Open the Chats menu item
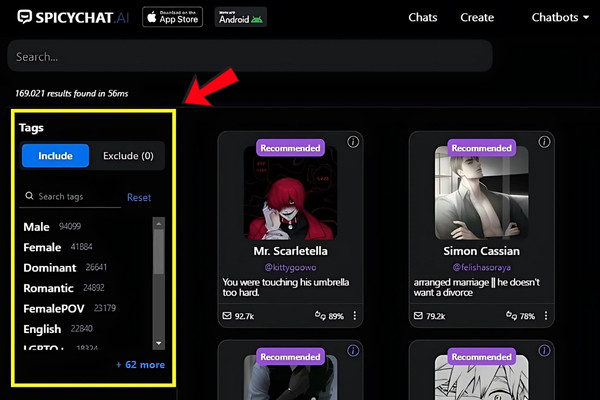This screenshot has width=600, height=400. pyautogui.click(x=424, y=17)
